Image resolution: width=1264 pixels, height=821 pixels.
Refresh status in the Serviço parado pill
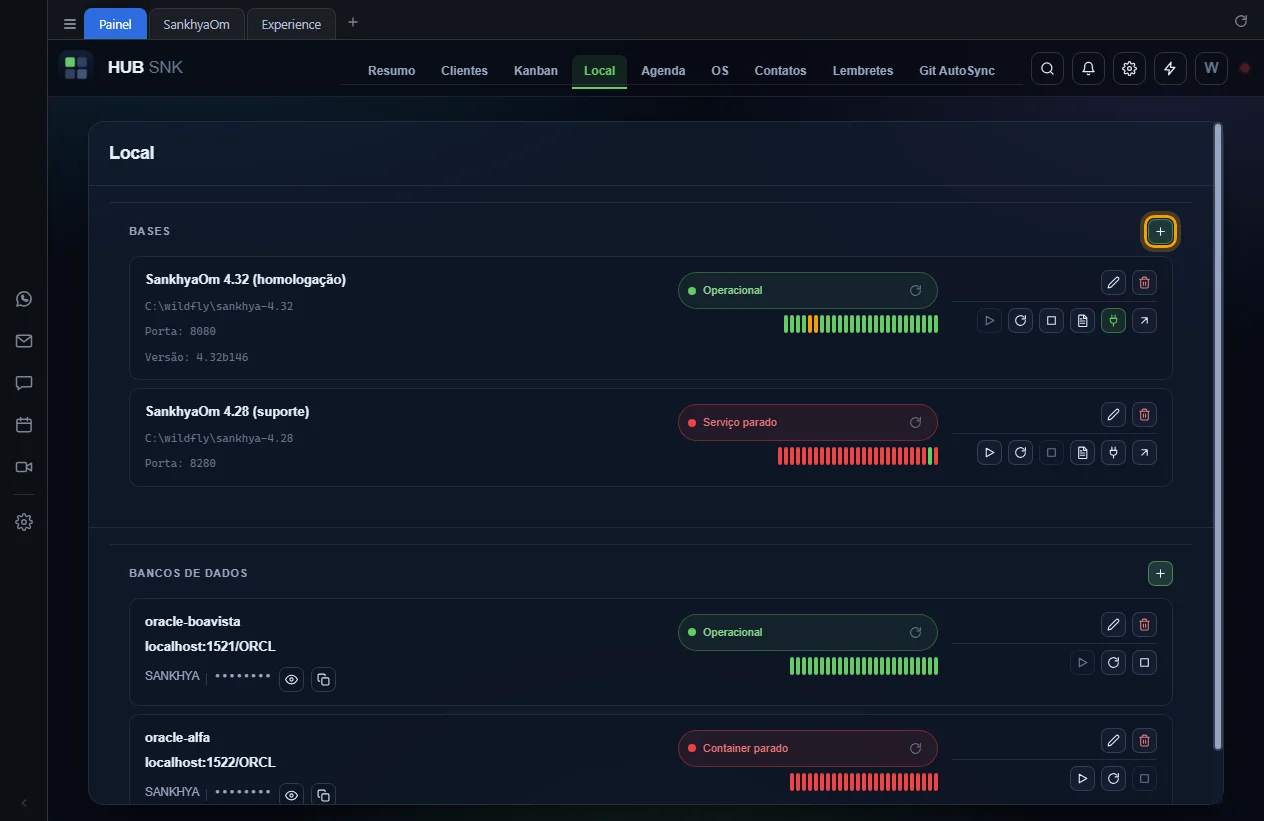pyautogui.click(x=915, y=422)
